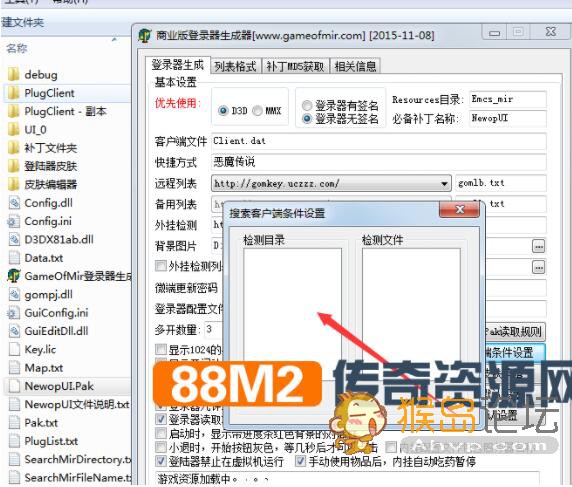Click the GuiConfig.ini file icon
The height and width of the screenshot is (487, 572).
tap(14, 313)
